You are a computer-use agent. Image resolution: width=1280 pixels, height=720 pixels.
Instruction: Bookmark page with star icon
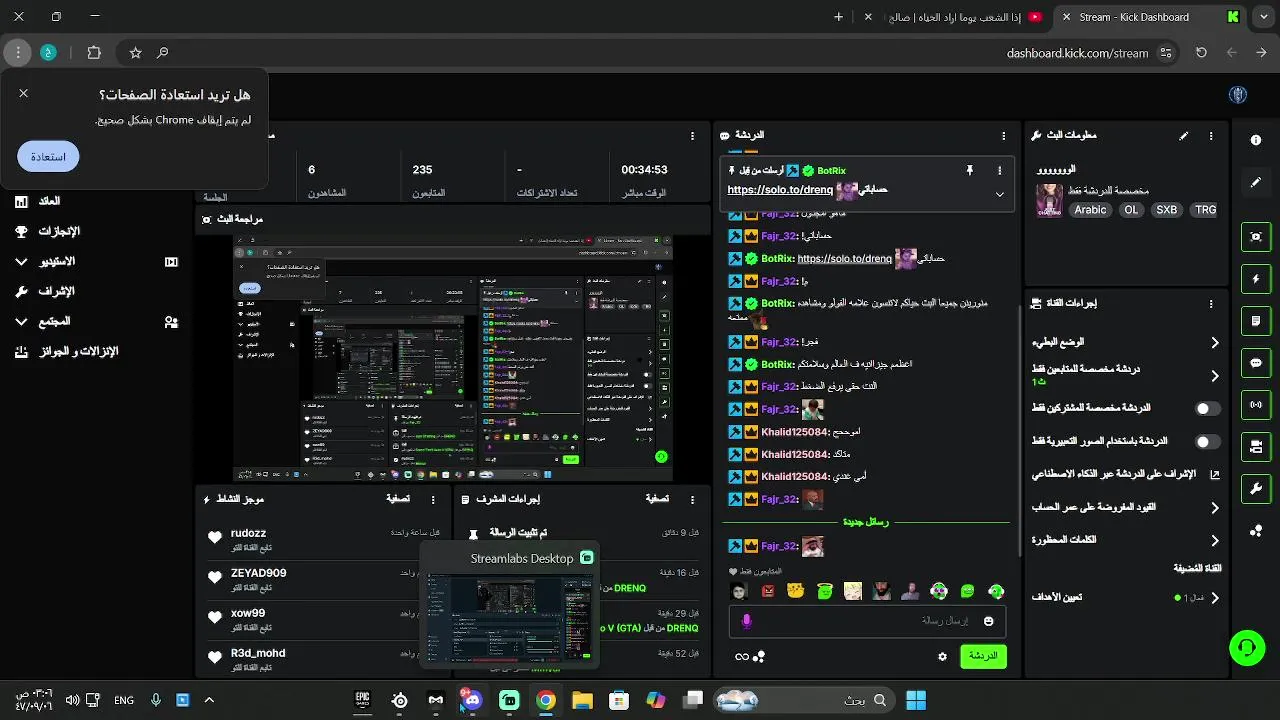point(135,53)
